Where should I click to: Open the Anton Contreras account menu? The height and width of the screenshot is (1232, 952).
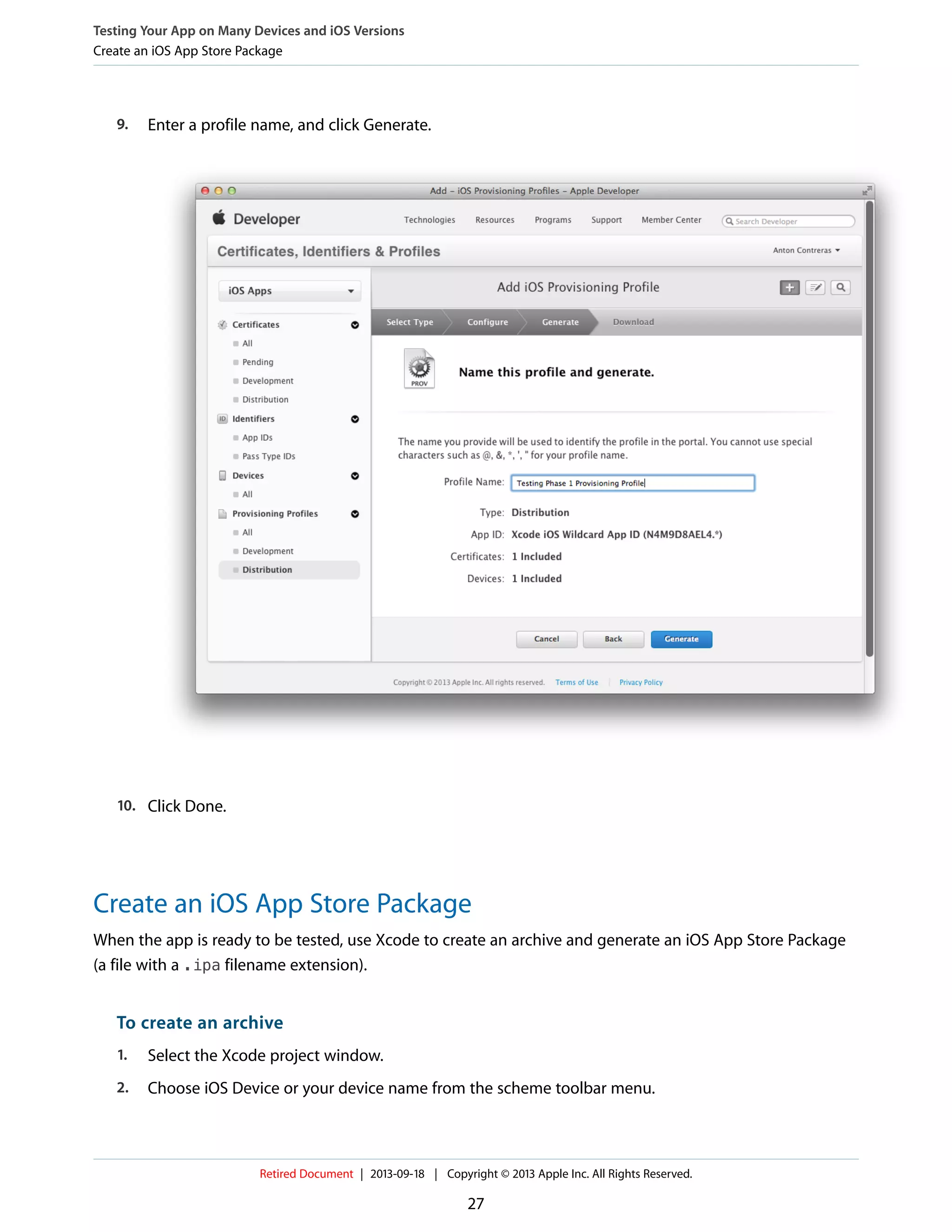click(x=806, y=250)
